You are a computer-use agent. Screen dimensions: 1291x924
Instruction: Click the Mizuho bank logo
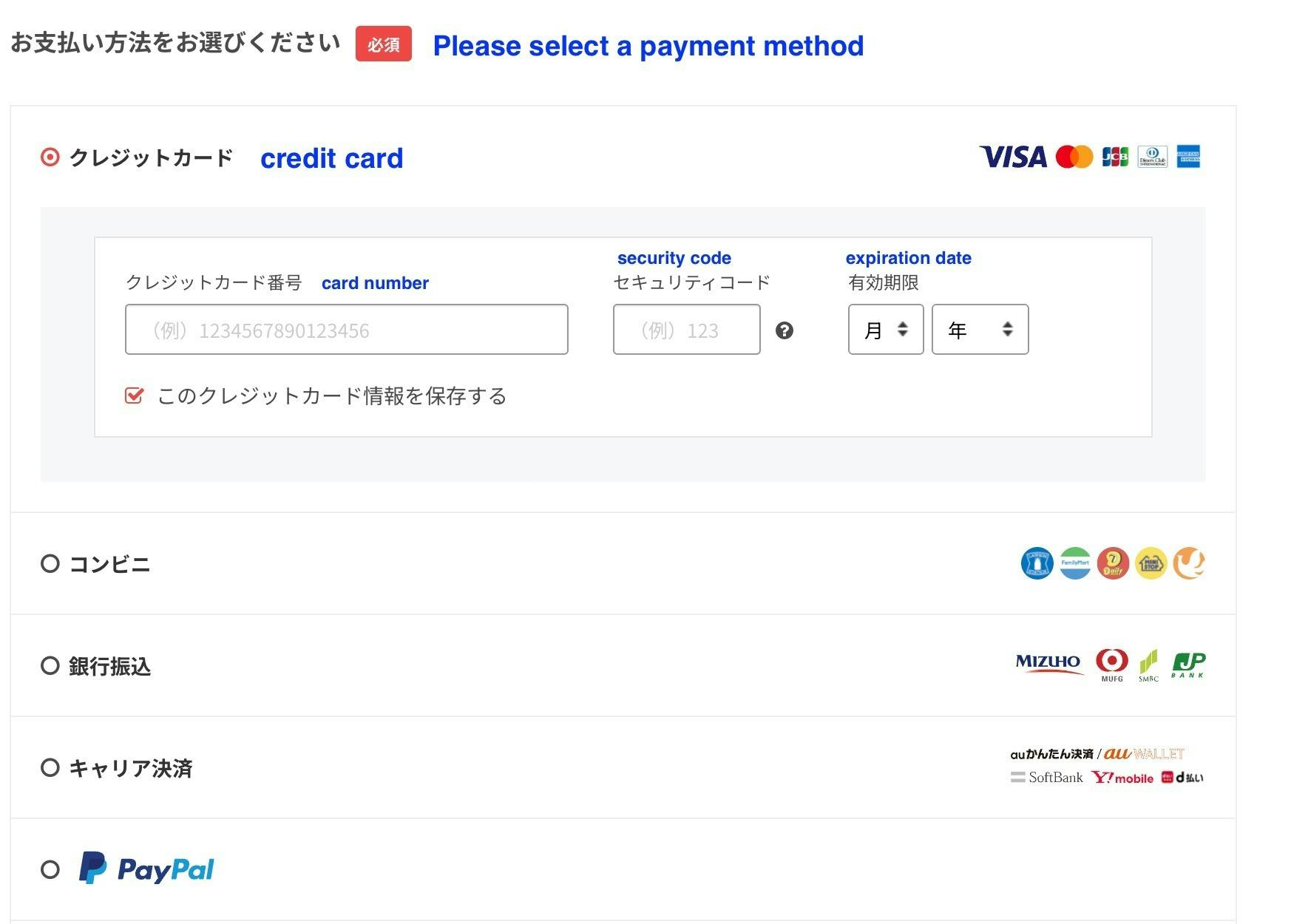click(x=1048, y=663)
